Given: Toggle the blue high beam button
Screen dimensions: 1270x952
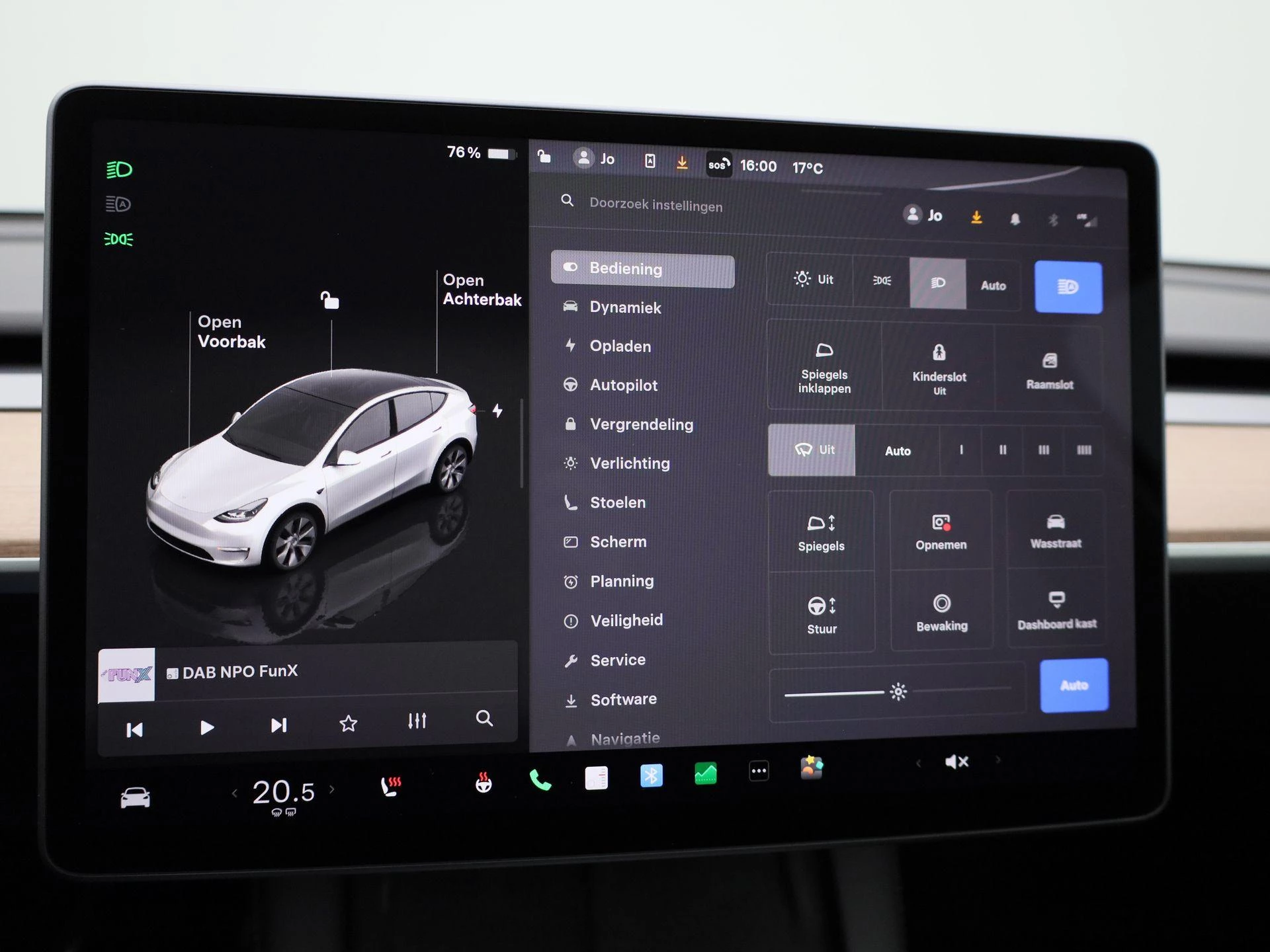Looking at the screenshot, I should [x=1068, y=287].
